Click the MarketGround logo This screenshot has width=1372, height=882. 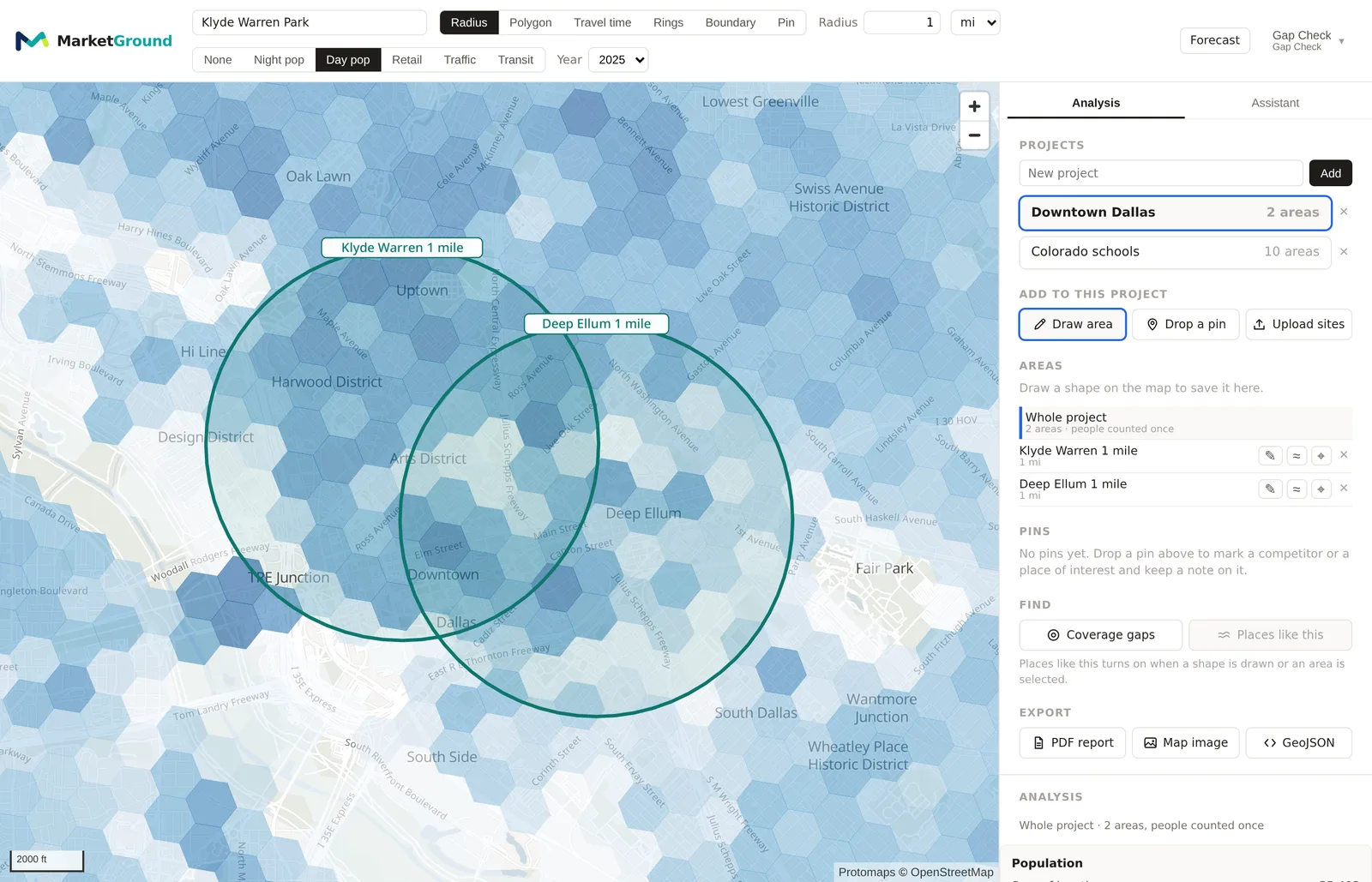click(x=93, y=40)
